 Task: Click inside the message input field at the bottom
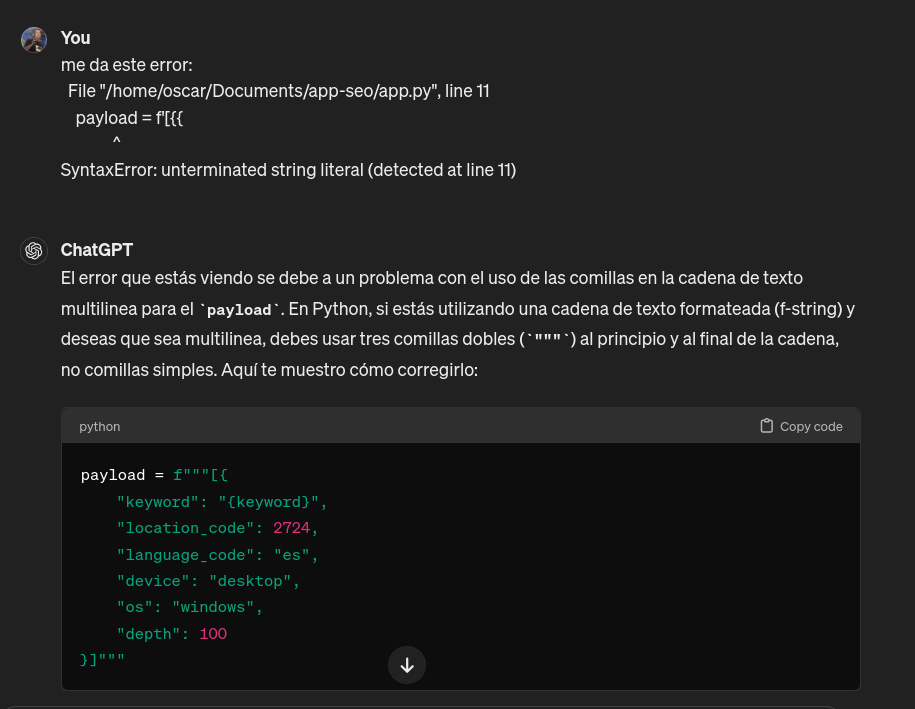tap(457, 706)
